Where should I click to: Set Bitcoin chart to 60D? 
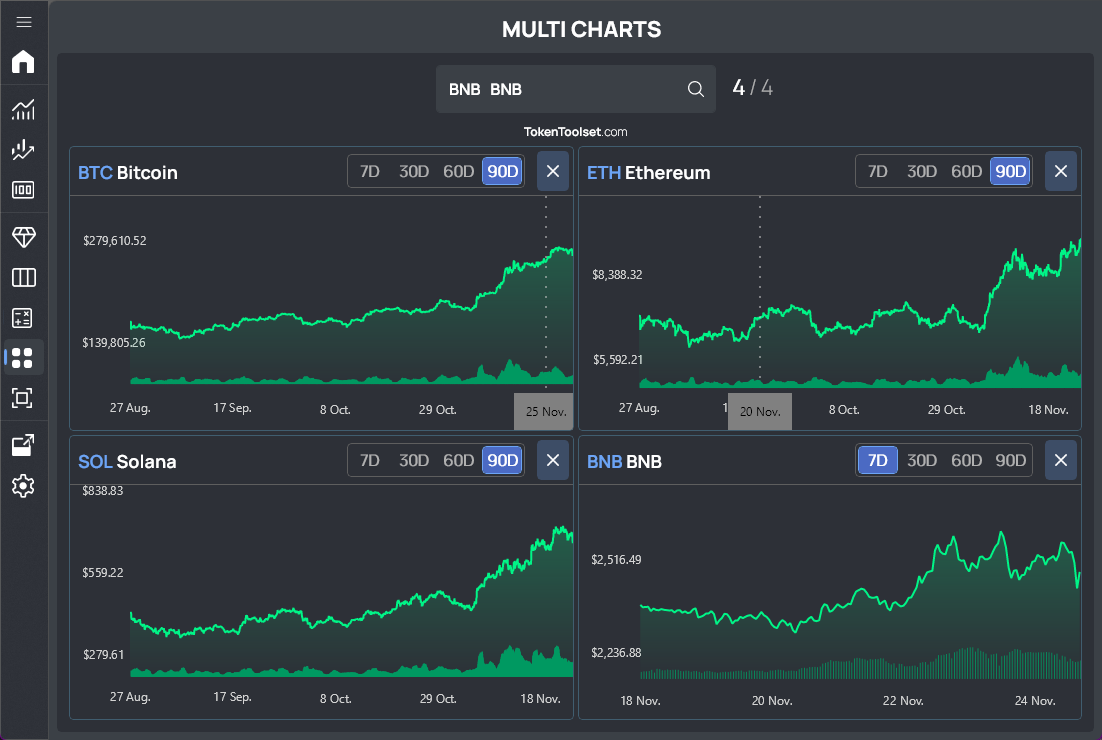[x=458, y=171]
